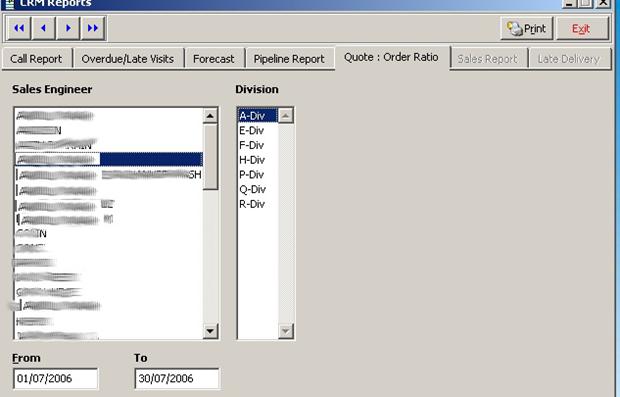Go to next record arrow button
This screenshot has height=397, width=620.
(x=68, y=28)
